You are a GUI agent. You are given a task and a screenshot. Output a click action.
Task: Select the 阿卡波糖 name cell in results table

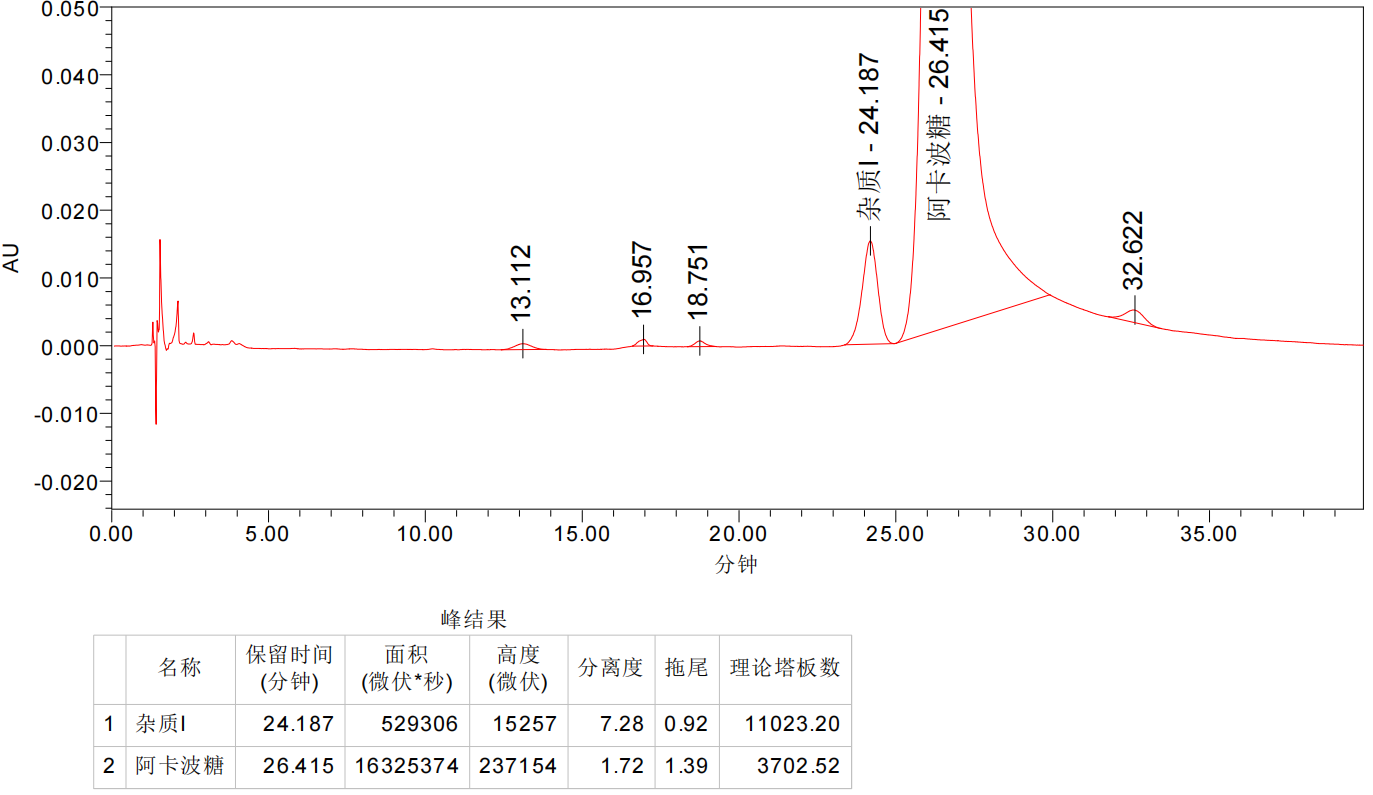tap(180, 767)
